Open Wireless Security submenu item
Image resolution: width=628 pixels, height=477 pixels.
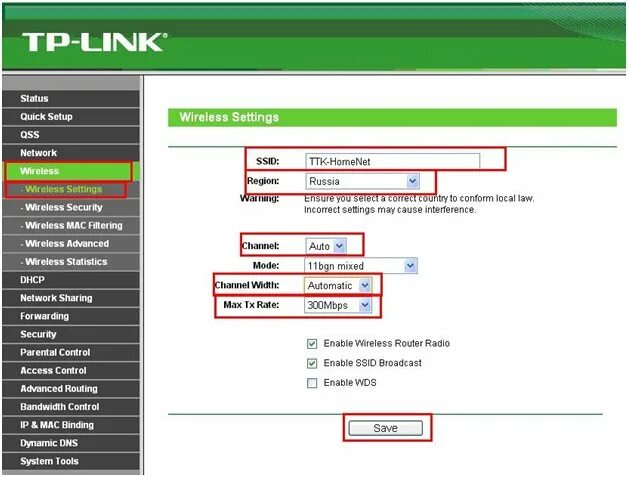(x=71, y=207)
